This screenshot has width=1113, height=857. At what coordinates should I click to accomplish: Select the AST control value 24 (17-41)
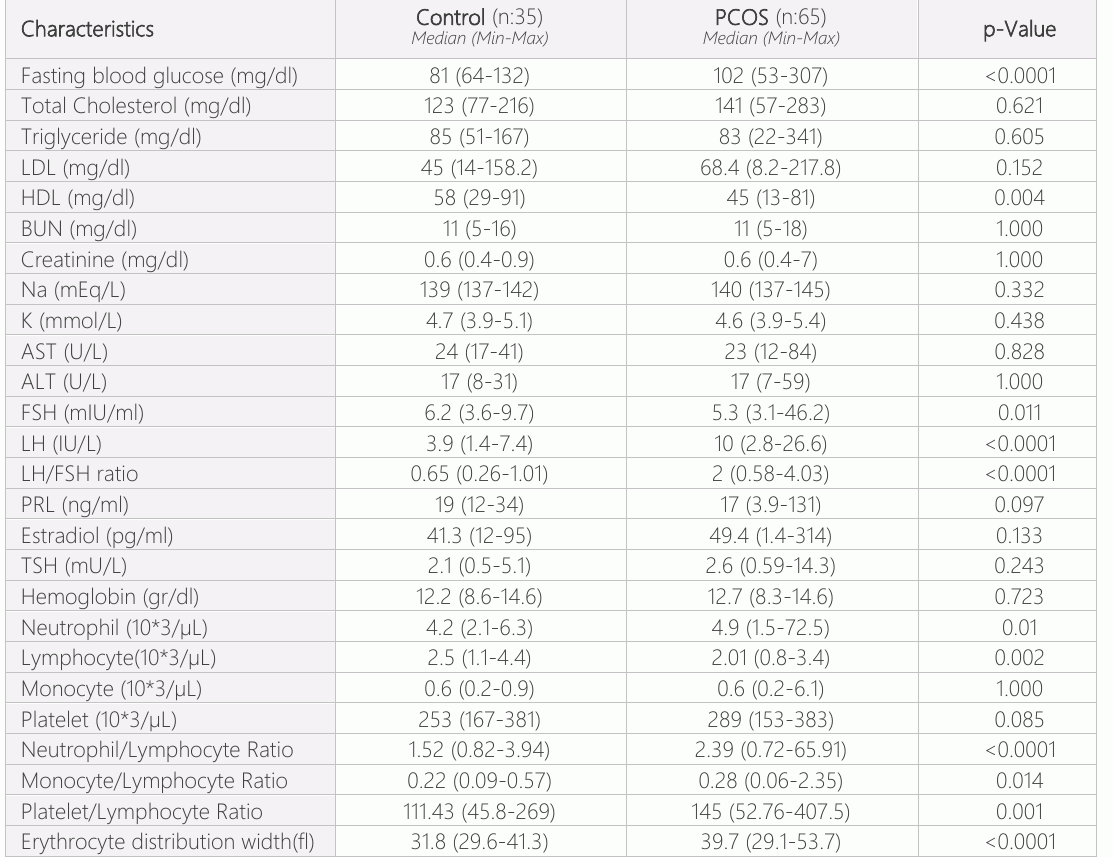pos(480,351)
